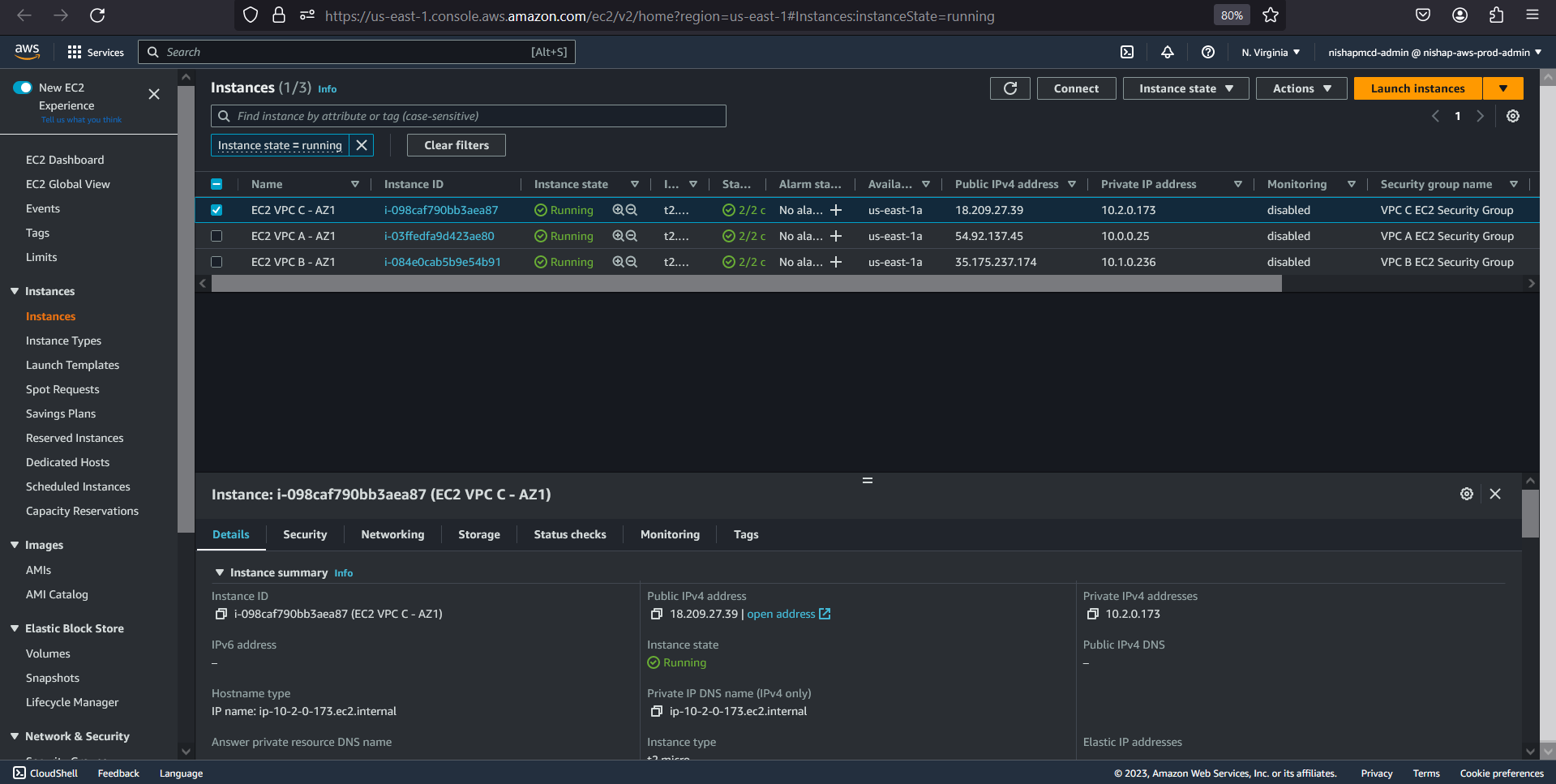
Task: Open the N. Virginia region selector
Action: coord(1270,52)
